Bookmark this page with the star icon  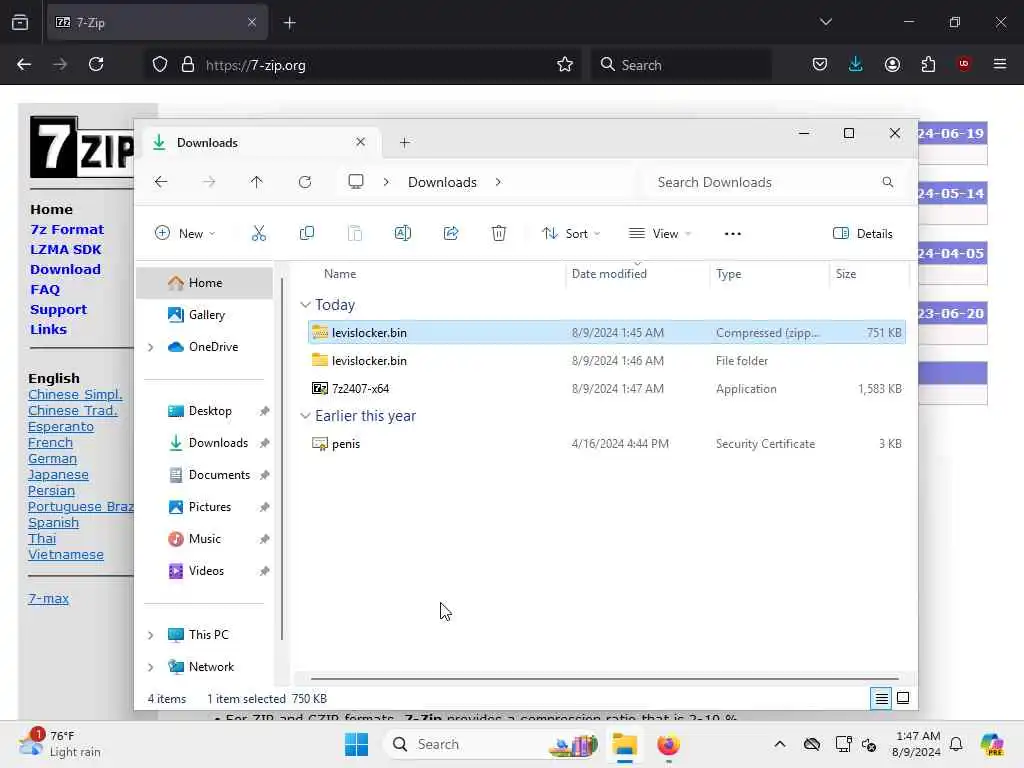[565, 64]
